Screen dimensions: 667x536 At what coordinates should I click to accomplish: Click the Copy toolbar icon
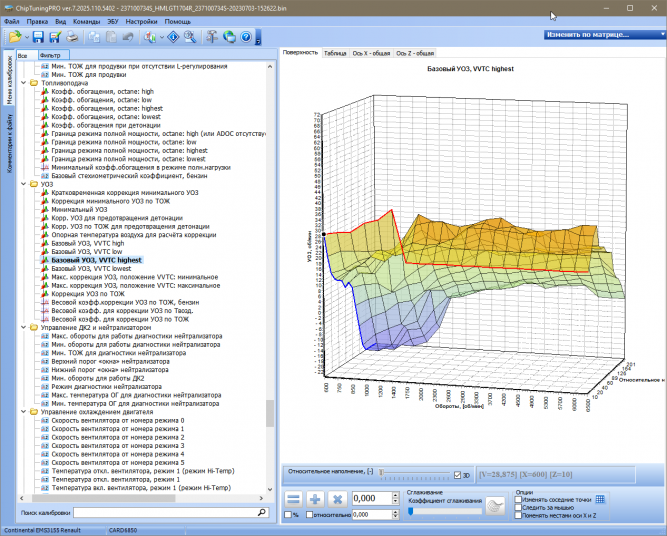(x=94, y=37)
